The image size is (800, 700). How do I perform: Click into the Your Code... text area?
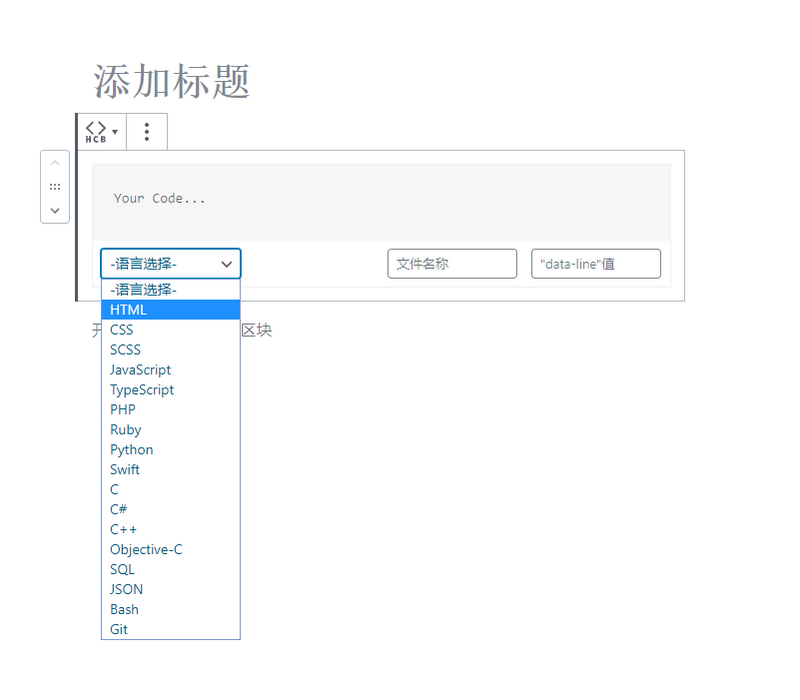tap(381, 202)
